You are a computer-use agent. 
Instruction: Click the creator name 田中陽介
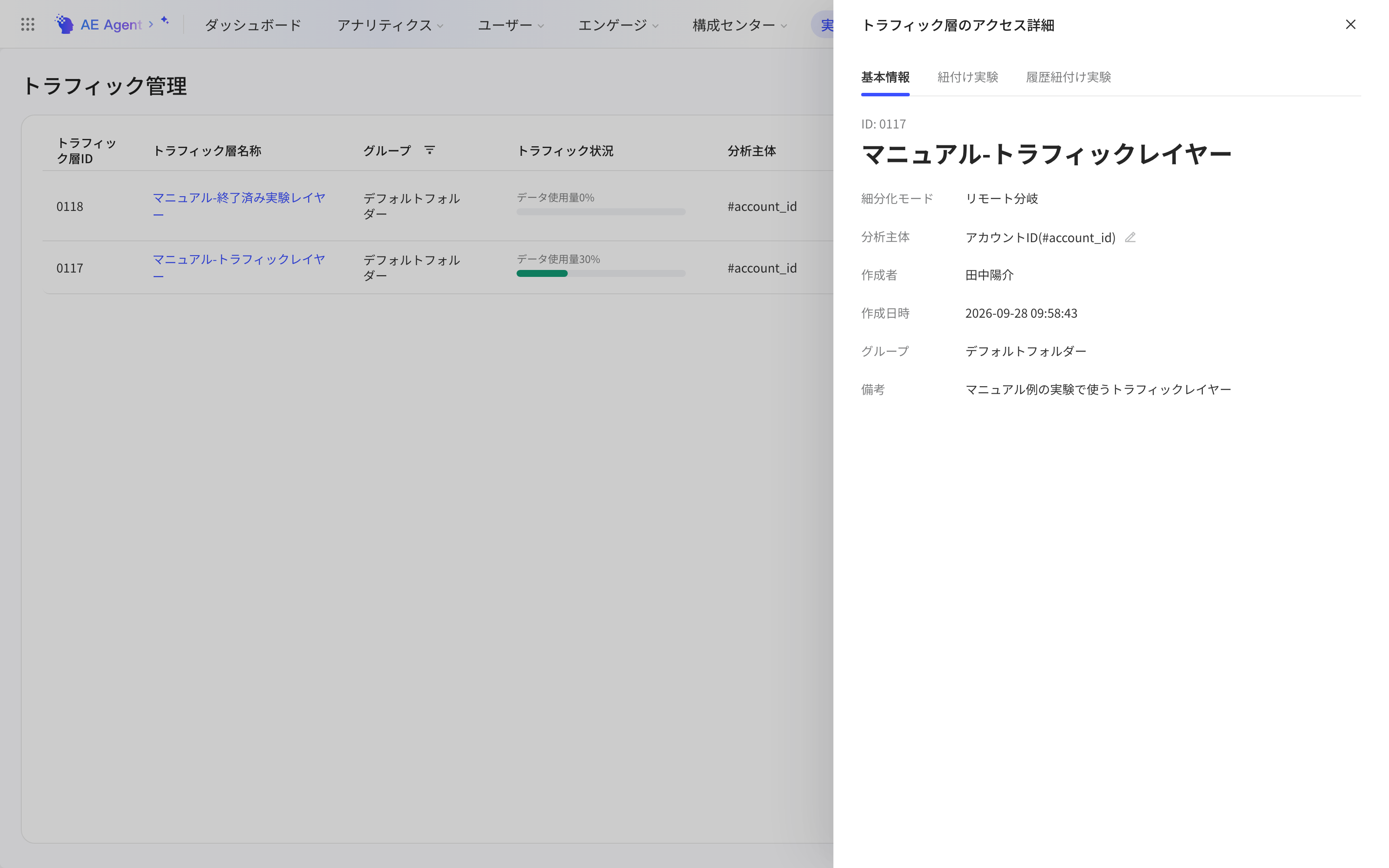(990, 275)
